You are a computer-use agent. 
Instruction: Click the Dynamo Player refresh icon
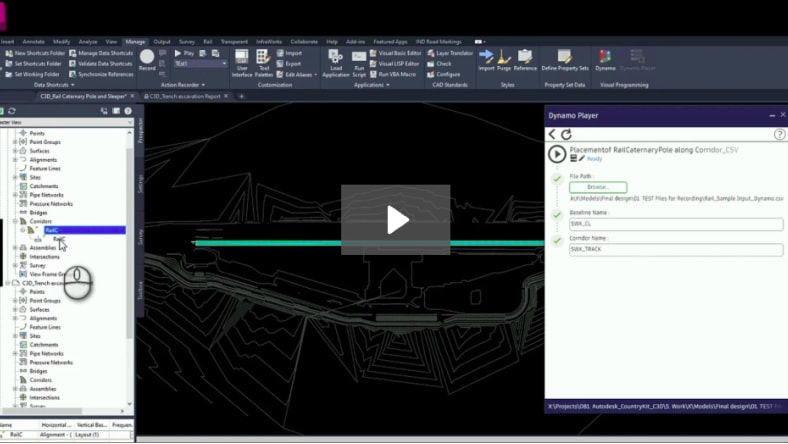(566, 134)
